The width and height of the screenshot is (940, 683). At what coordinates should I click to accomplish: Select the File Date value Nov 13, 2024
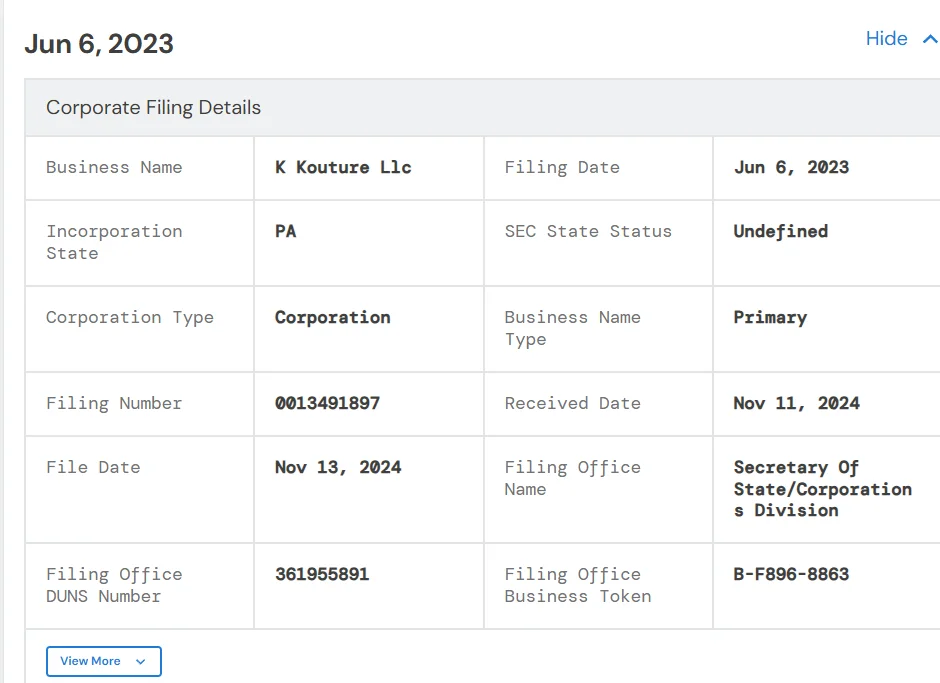tap(338, 468)
